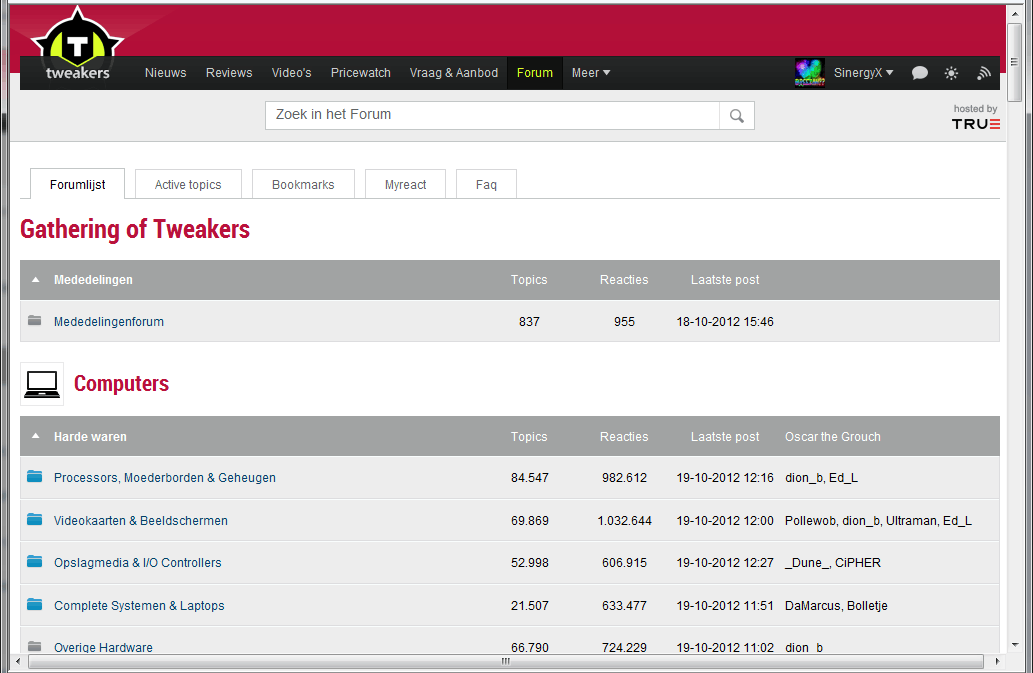The width and height of the screenshot is (1033, 673).
Task: Switch to the Active topics tab
Action: [188, 184]
